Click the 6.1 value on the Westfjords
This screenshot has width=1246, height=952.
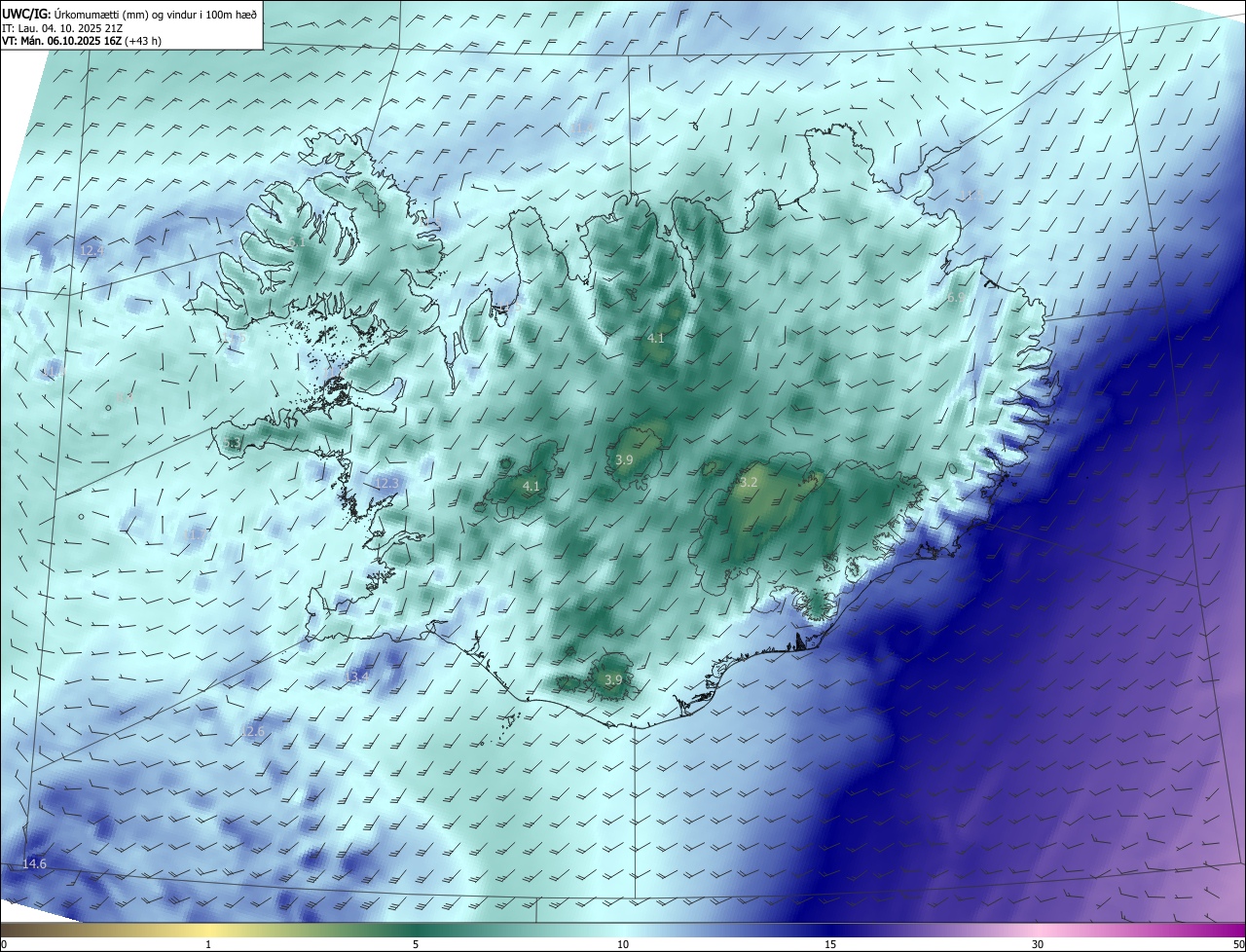pos(297,241)
